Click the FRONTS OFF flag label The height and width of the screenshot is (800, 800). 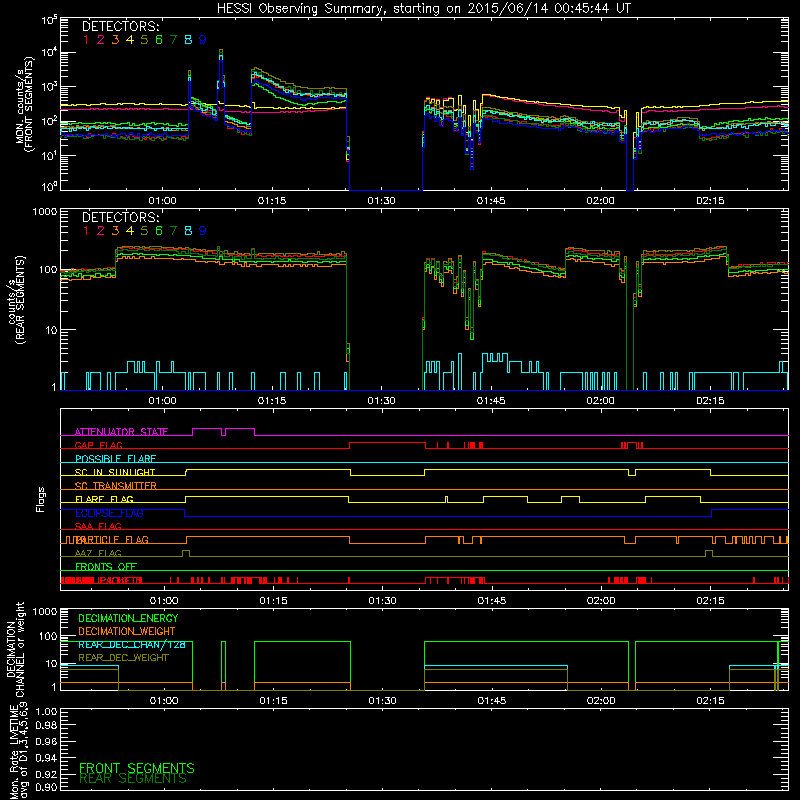pos(106,567)
